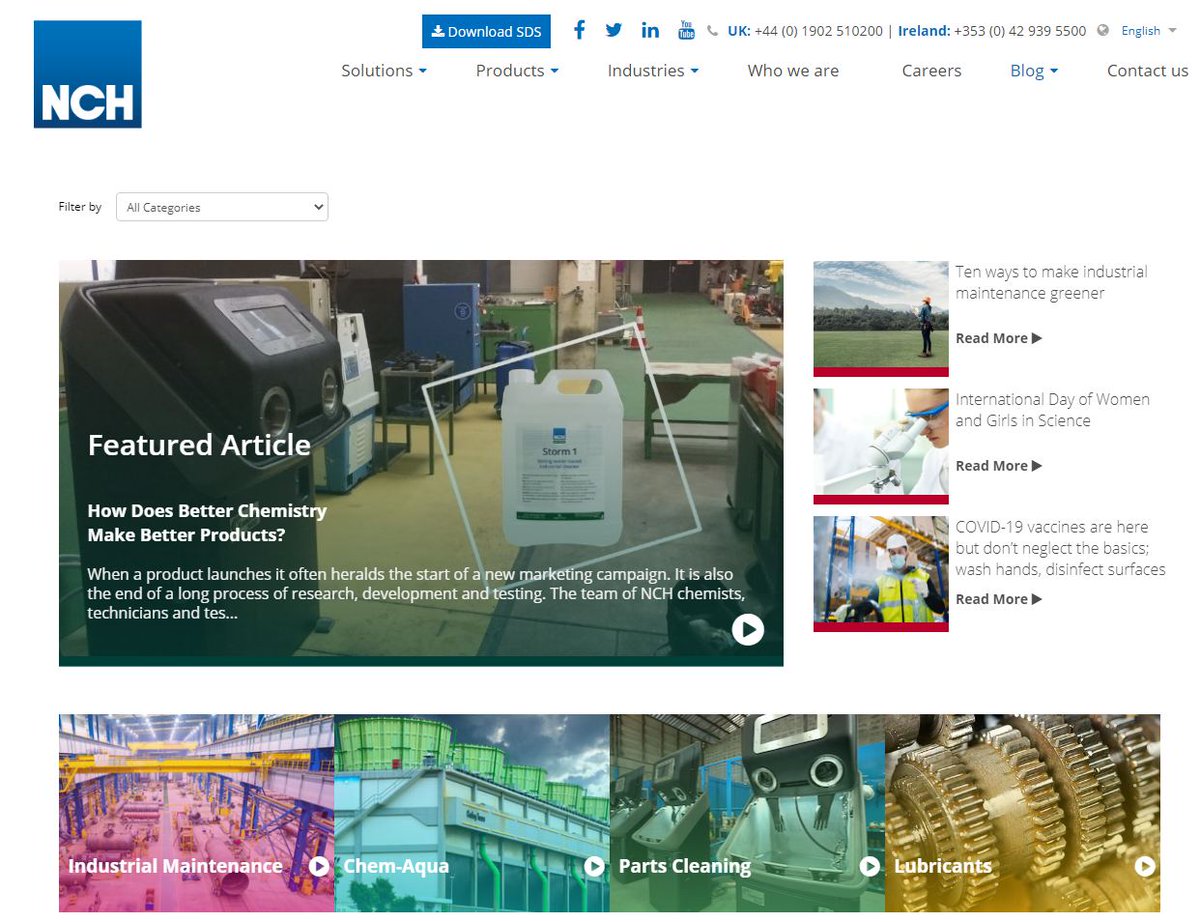Viewport: 1200px width, 922px height.
Task: Open the Lubricants category tile
Action: coord(1022,812)
